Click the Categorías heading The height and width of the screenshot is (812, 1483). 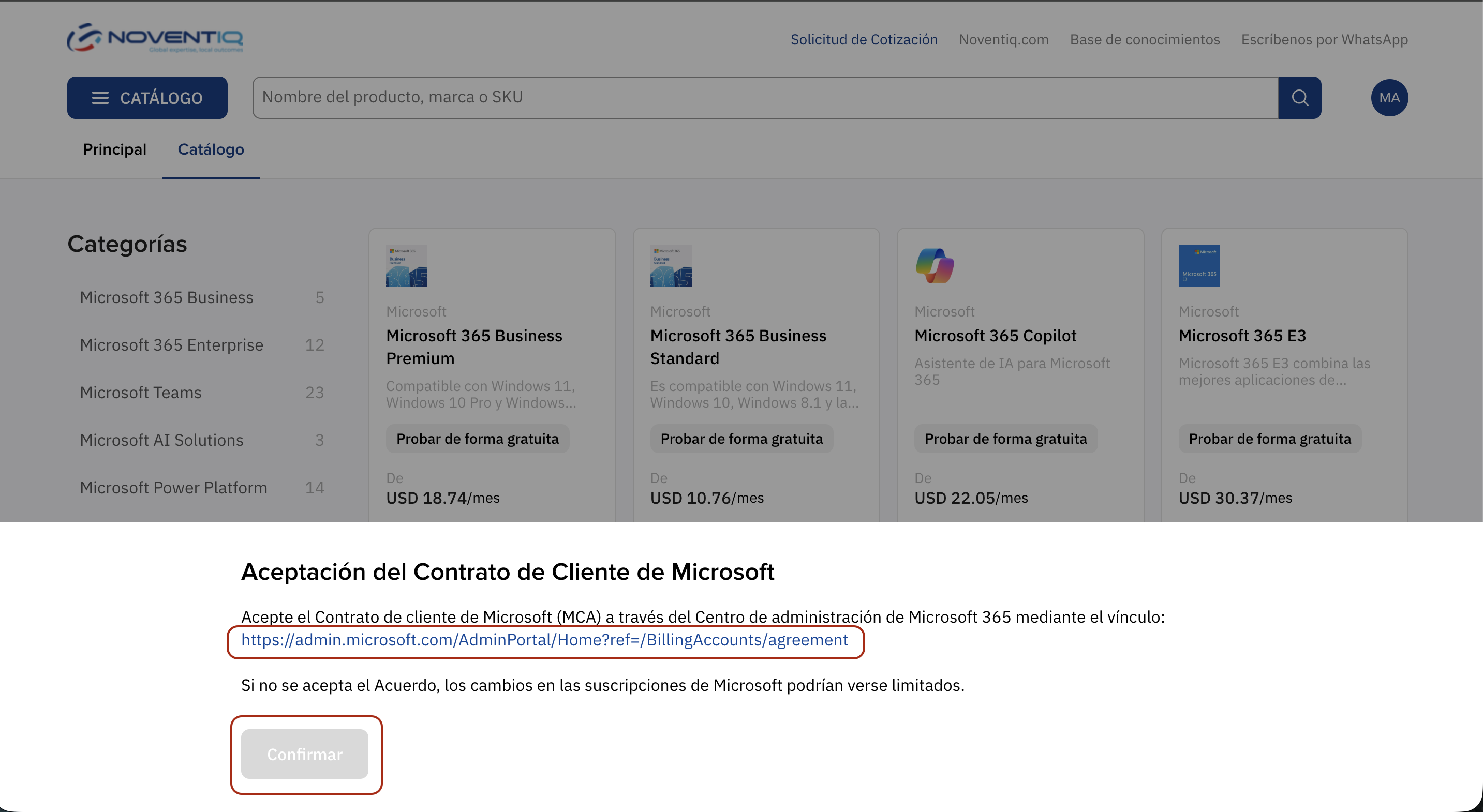(x=127, y=244)
